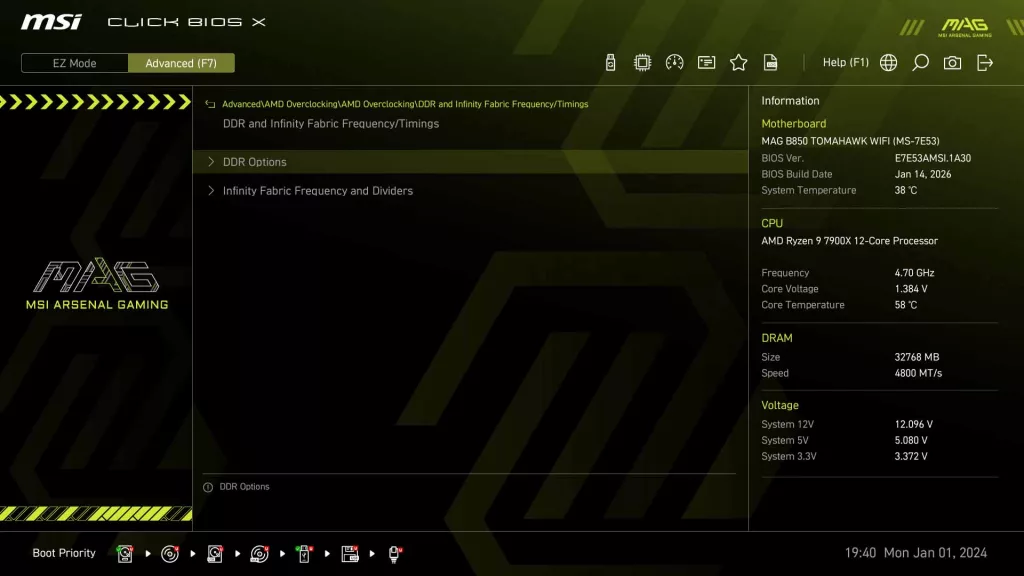The width and height of the screenshot is (1024, 576).
Task: Open search with the magnifier icon
Action: (x=920, y=63)
